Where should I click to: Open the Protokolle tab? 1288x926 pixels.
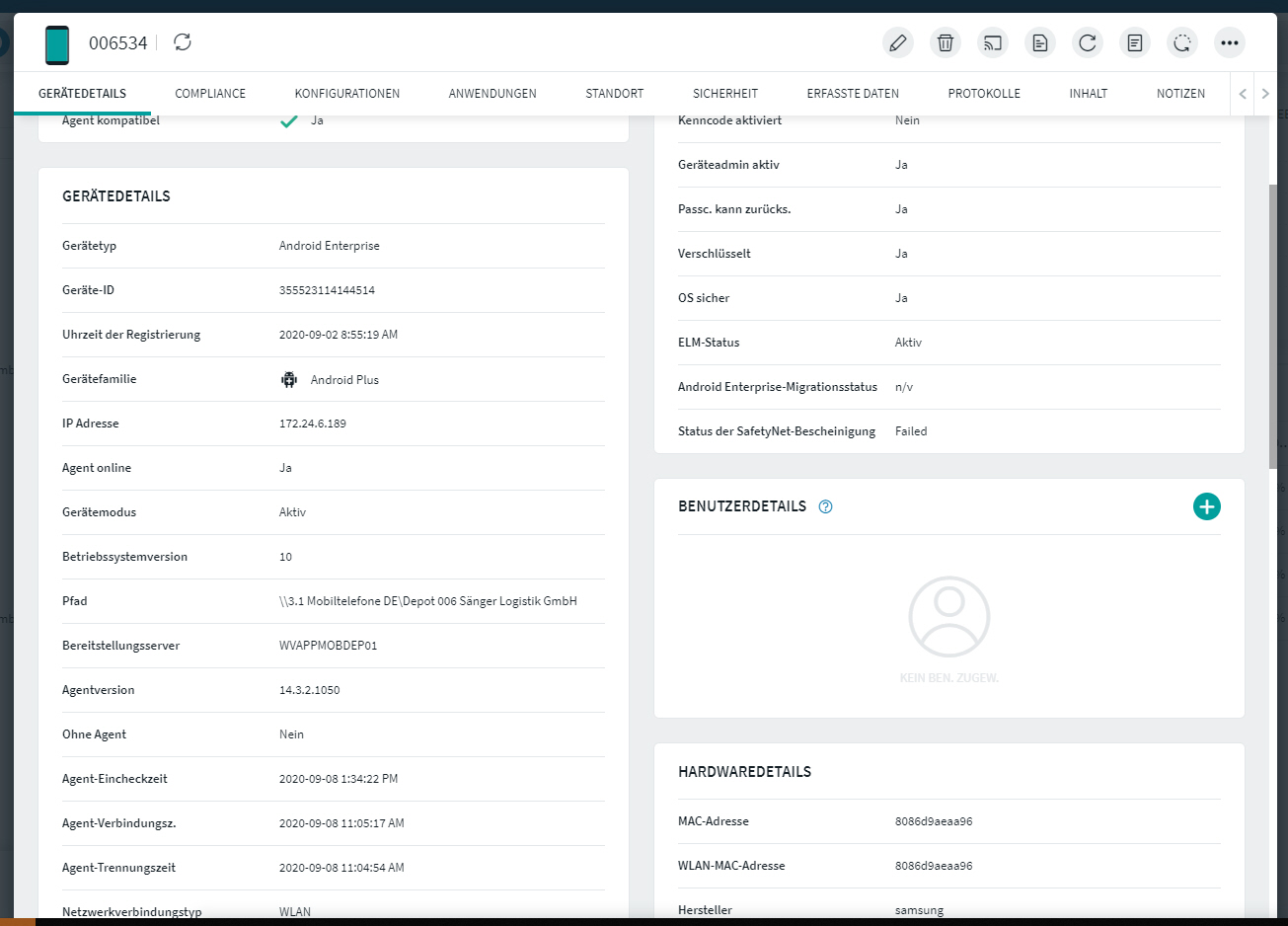[x=984, y=94]
